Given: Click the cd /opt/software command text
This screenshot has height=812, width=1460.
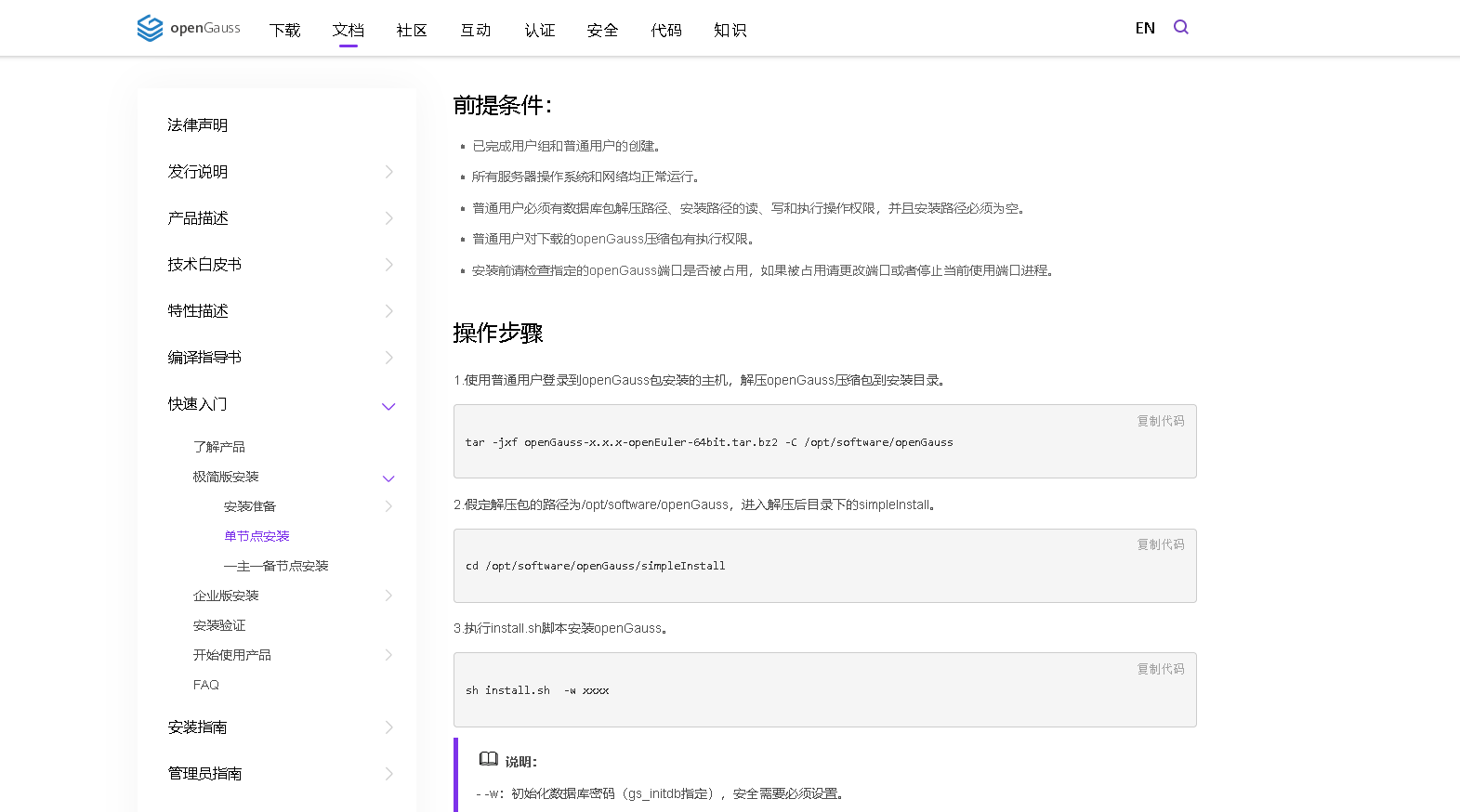Looking at the screenshot, I should coord(596,566).
